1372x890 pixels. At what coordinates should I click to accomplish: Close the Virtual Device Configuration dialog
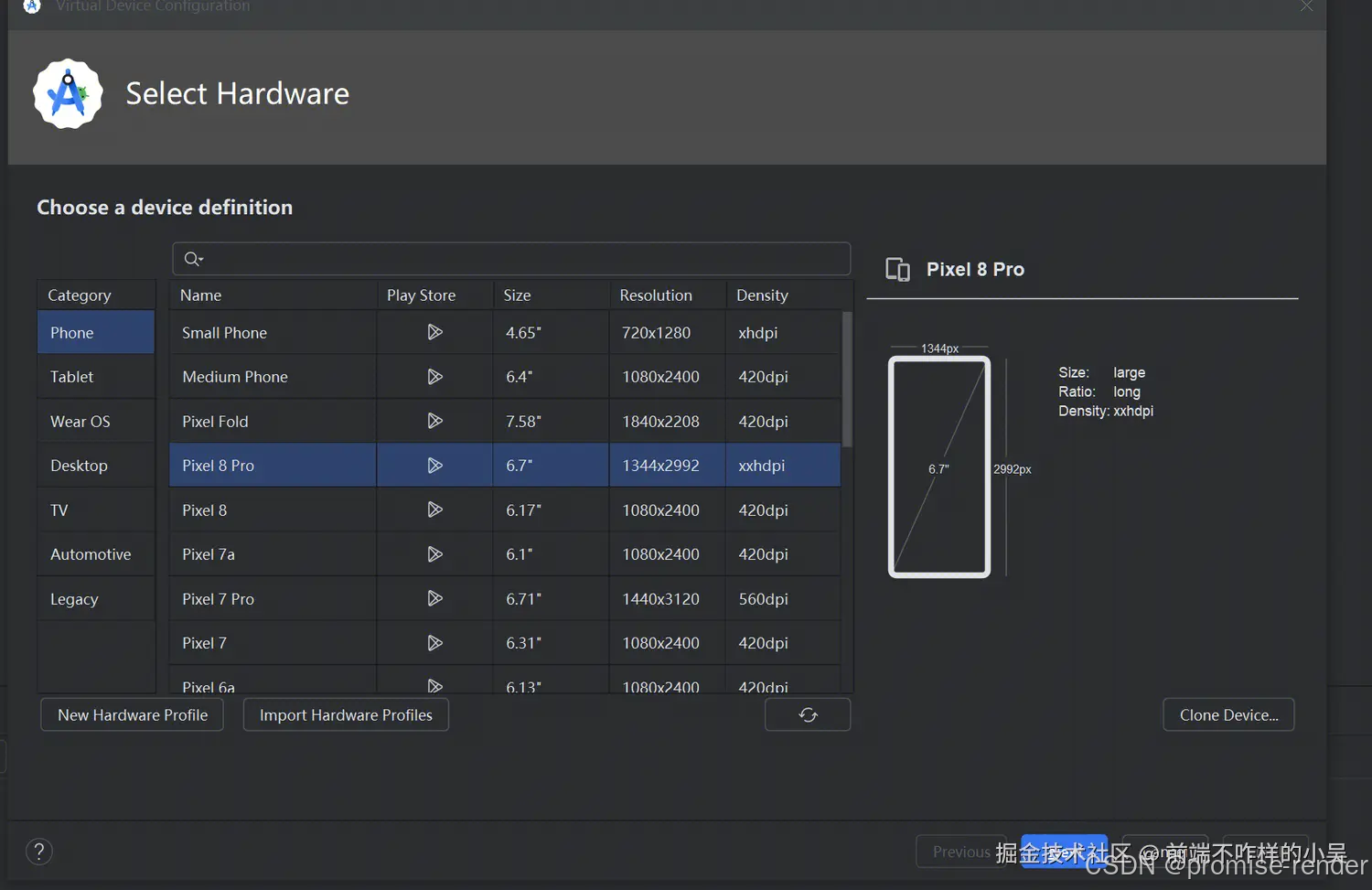[x=1306, y=6]
